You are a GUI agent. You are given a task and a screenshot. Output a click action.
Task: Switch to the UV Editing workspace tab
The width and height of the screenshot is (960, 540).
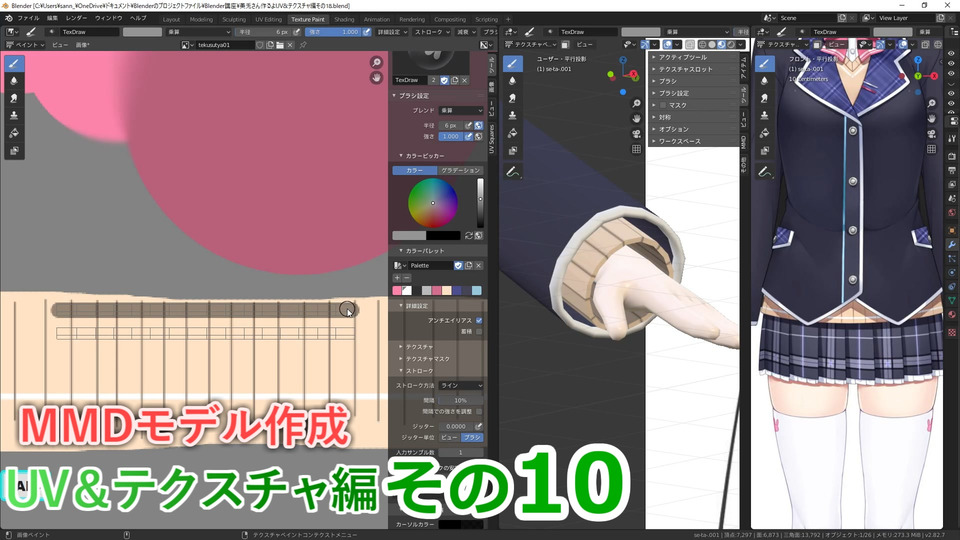(x=268, y=19)
